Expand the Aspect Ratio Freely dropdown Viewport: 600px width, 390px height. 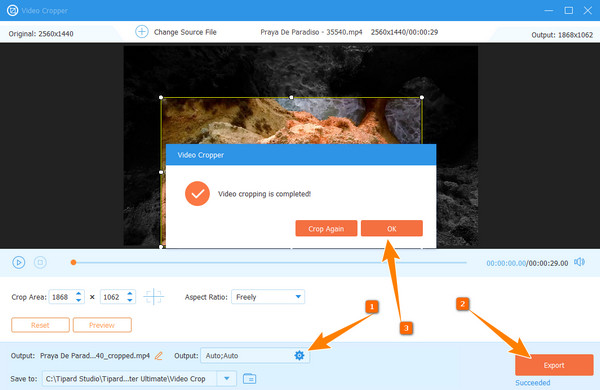pyautogui.click(x=298, y=297)
